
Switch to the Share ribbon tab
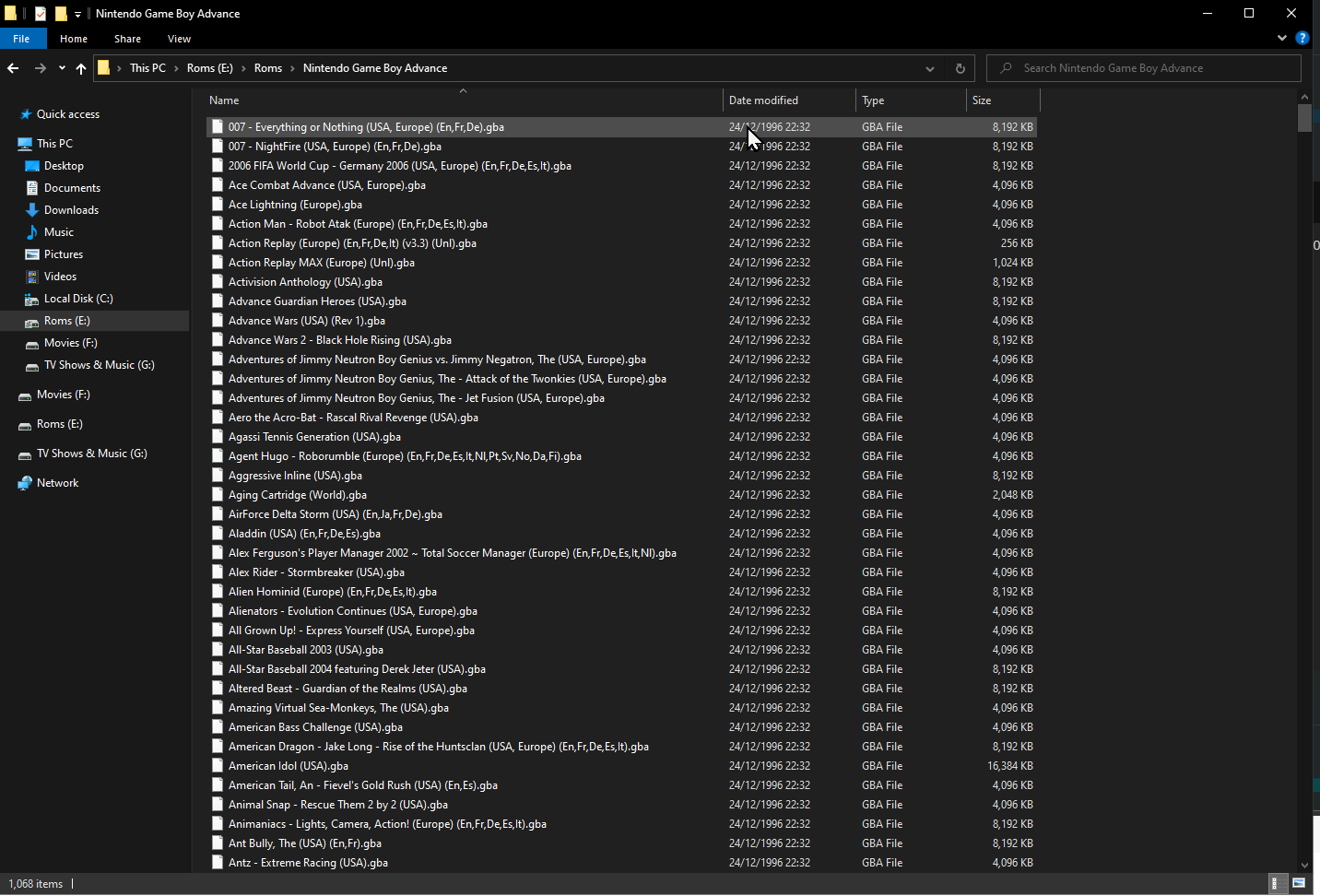point(127,39)
